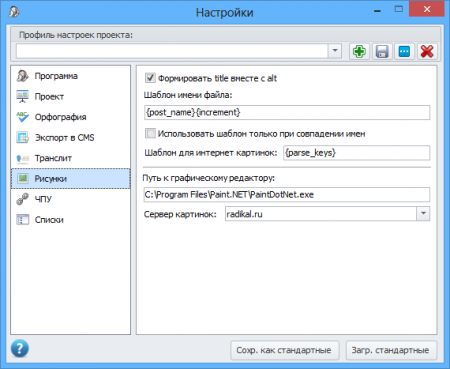Open the Списки section label
The height and width of the screenshot is (369, 450).
click(x=49, y=220)
